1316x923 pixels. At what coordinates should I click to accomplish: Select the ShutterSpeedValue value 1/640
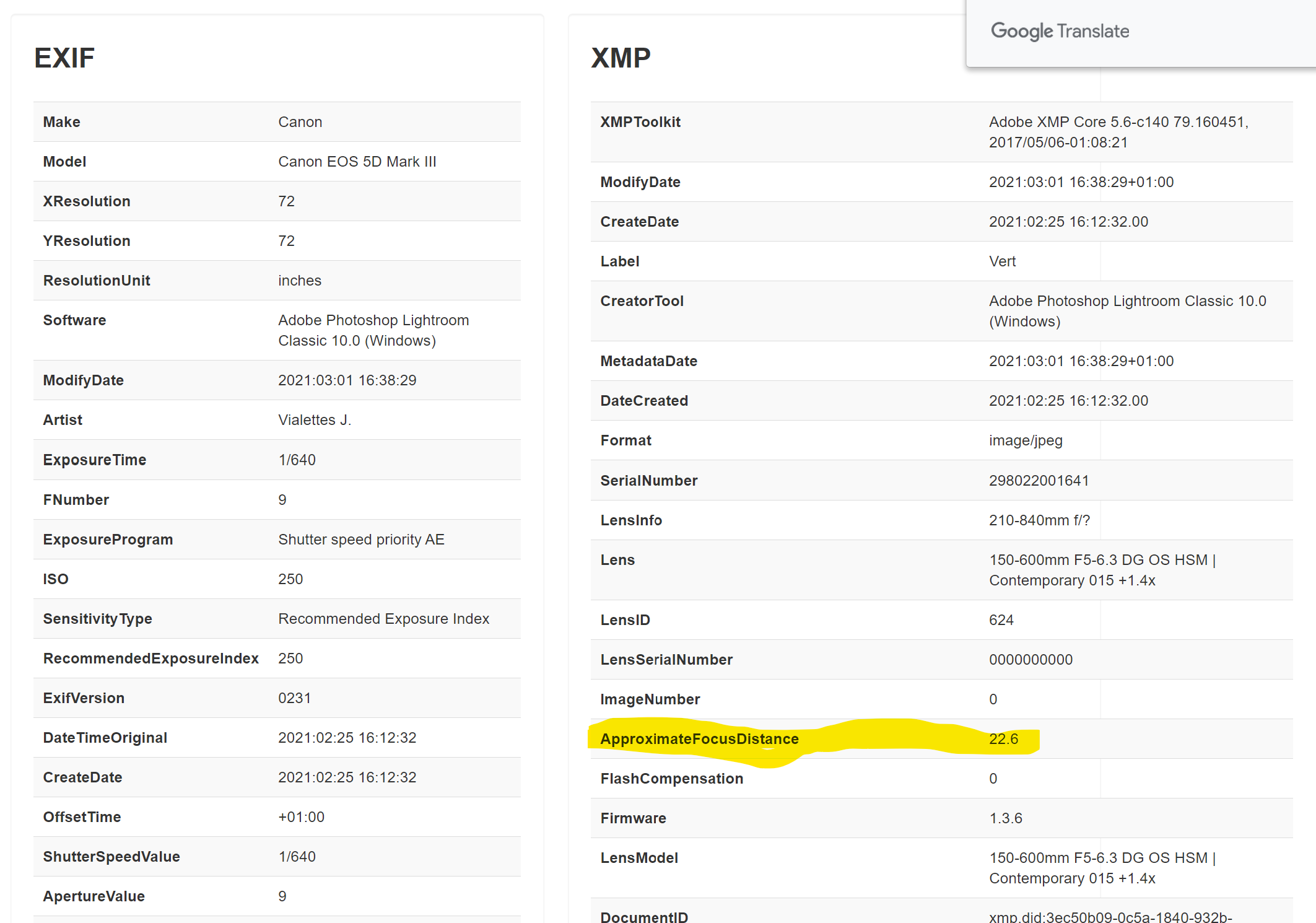[297, 857]
